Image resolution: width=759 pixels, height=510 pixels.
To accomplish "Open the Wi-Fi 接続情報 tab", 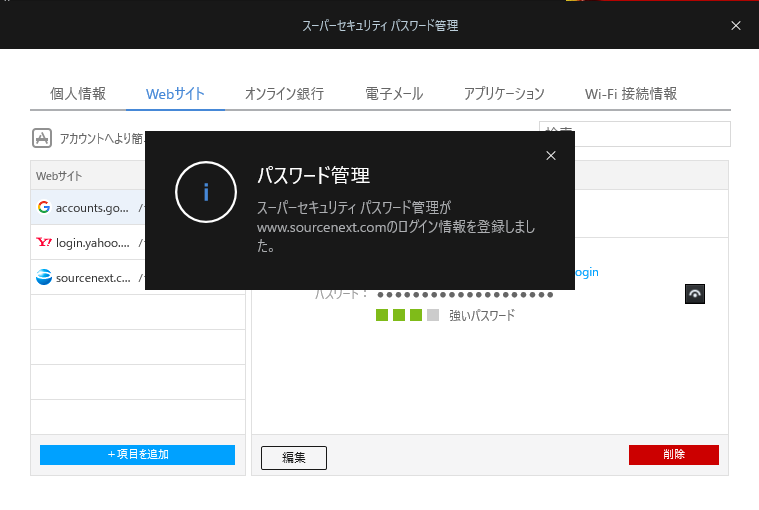I will pyautogui.click(x=631, y=94).
